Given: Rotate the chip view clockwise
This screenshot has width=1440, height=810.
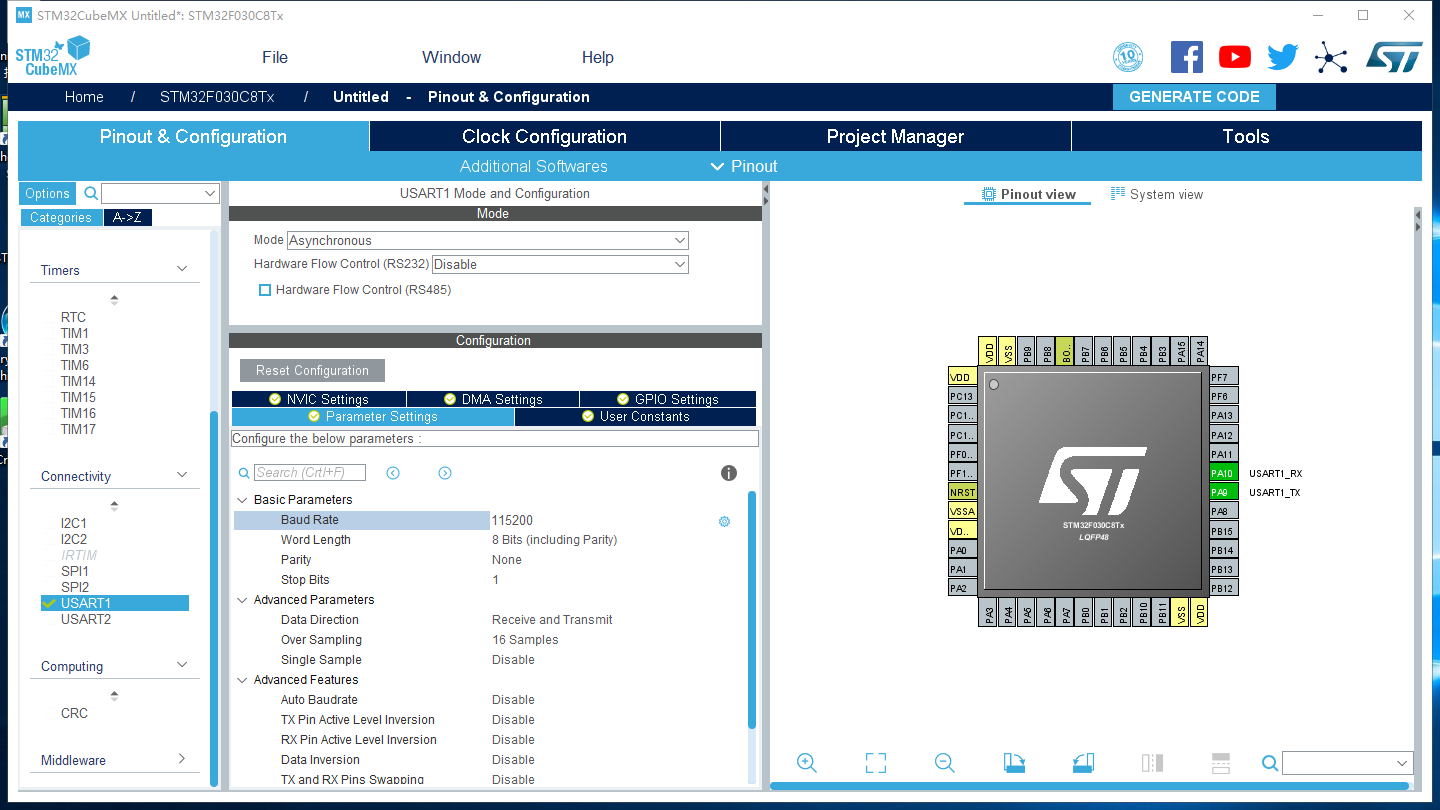Looking at the screenshot, I should 1013,762.
